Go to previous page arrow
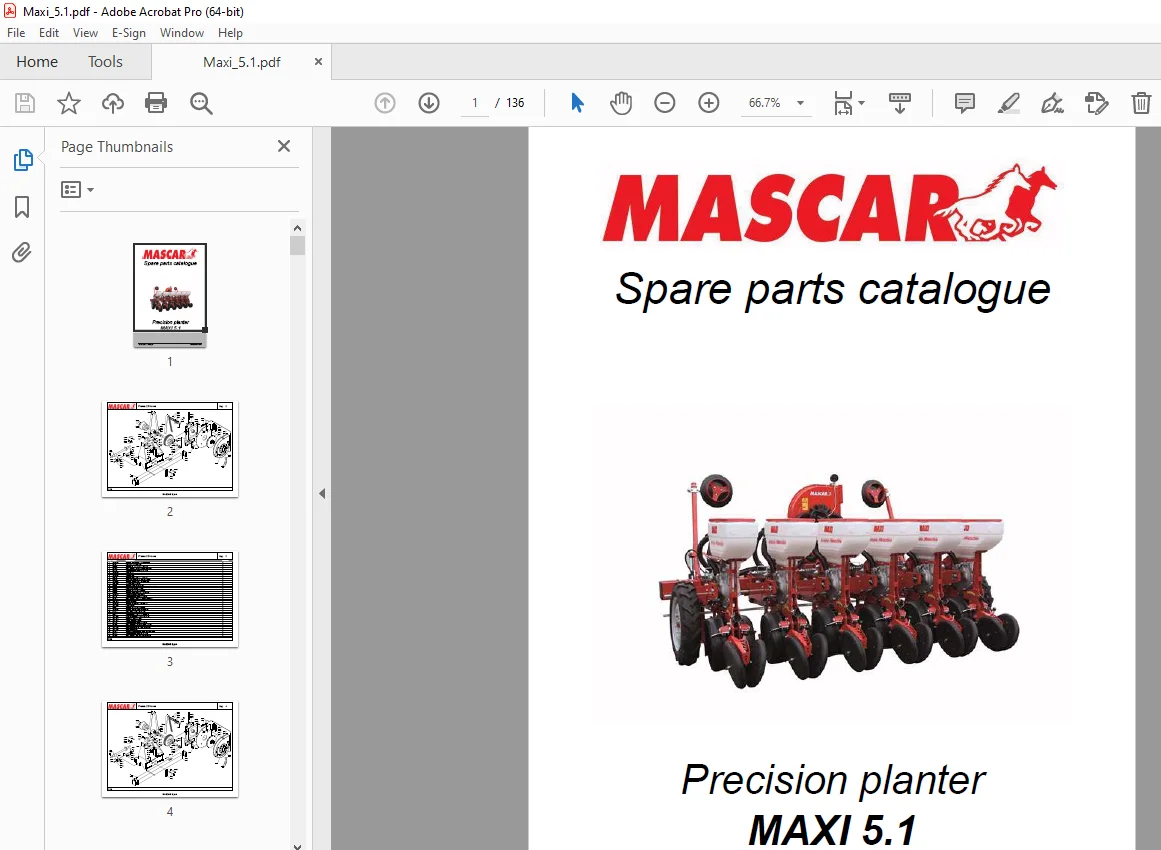 click(385, 103)
